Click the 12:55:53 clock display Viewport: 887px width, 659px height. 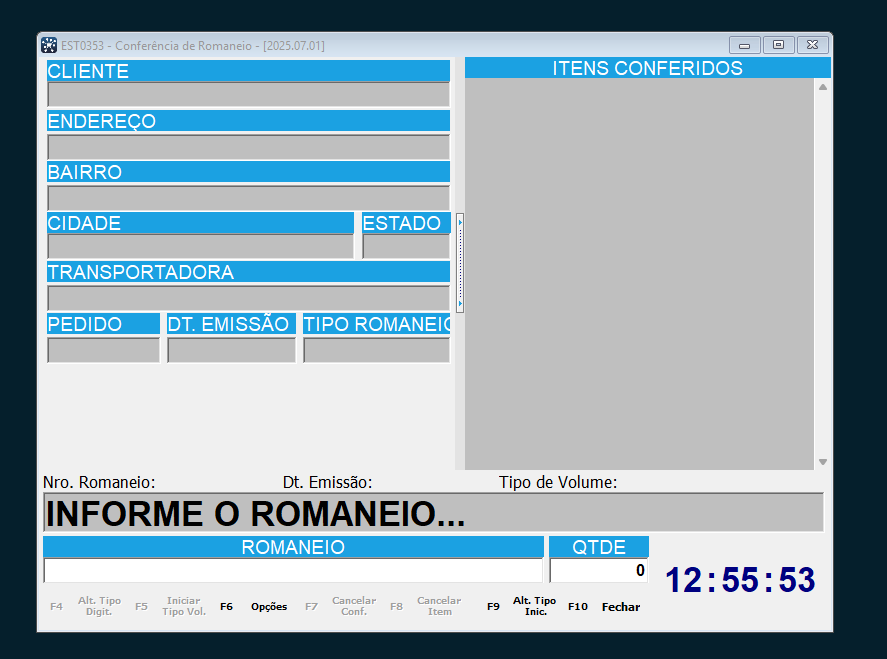[740, 580]
